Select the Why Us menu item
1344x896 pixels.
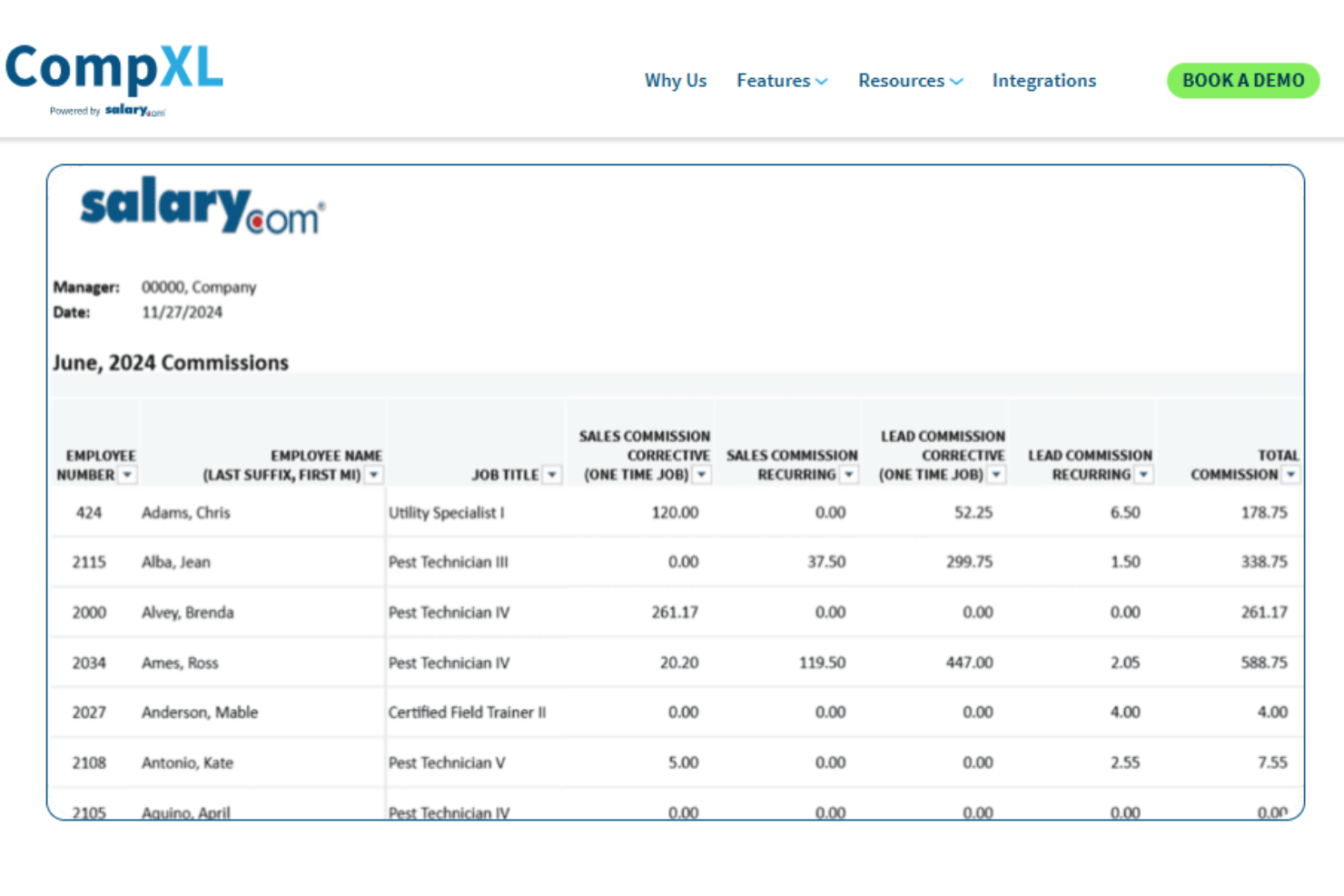[x=675, y=81]
